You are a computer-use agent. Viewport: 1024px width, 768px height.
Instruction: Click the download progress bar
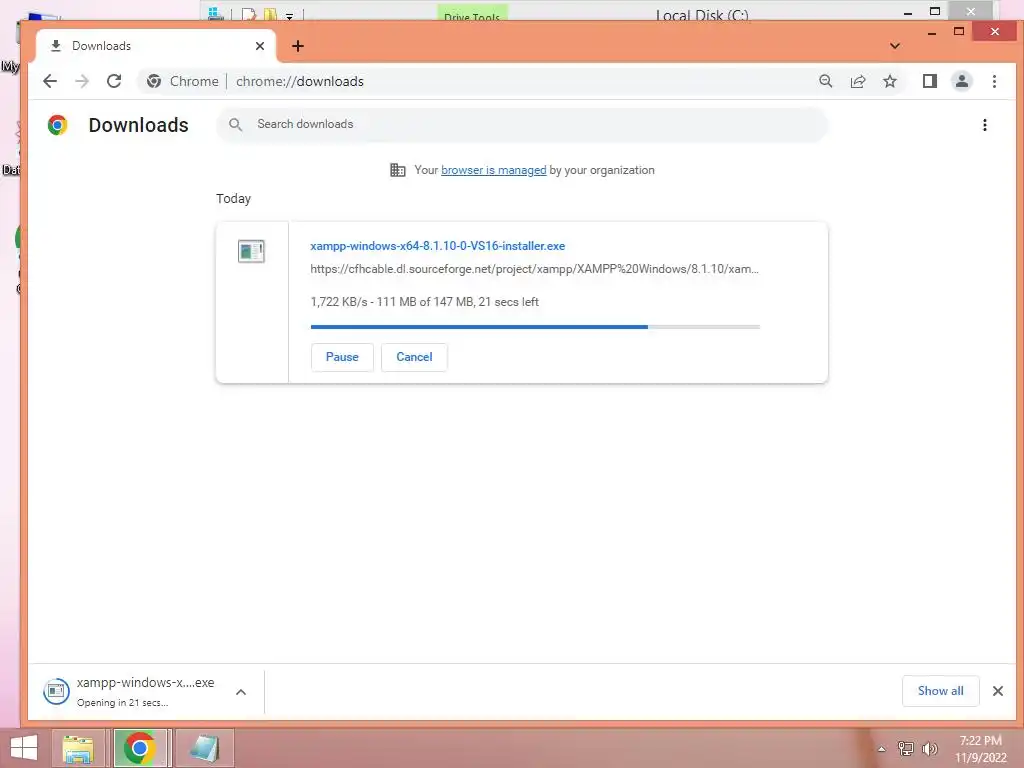coord(535,327)
